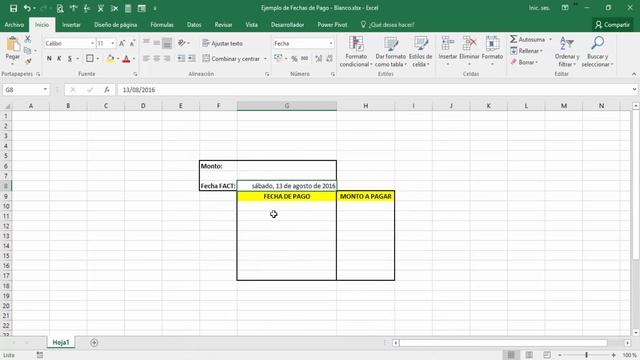Increase the cell indent
The width and height of the screenshot is (640, 360).
(x=191, y=59)
